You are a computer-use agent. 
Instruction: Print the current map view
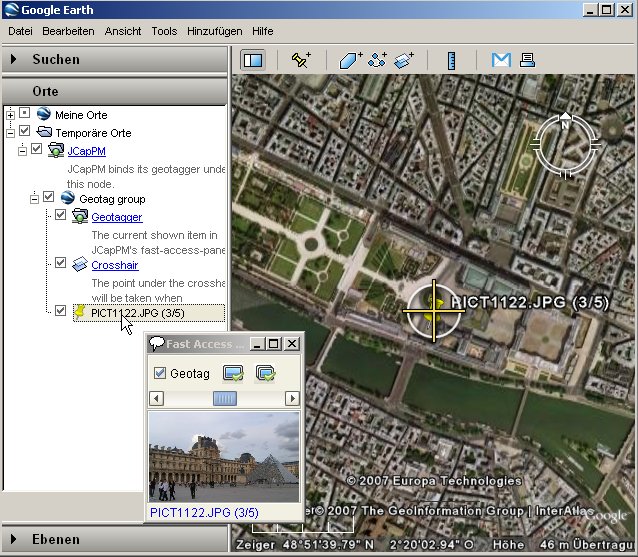[527, 60]
